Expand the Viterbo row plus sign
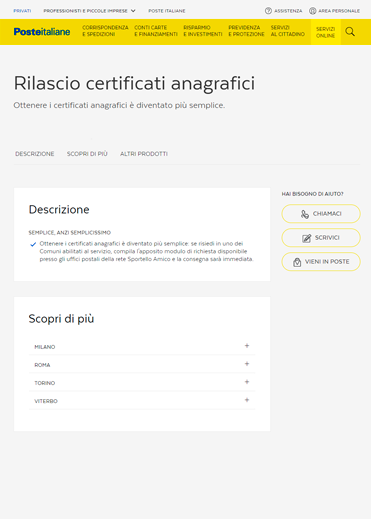The height and width of the screenshot is (519, 371). (247, 400)
